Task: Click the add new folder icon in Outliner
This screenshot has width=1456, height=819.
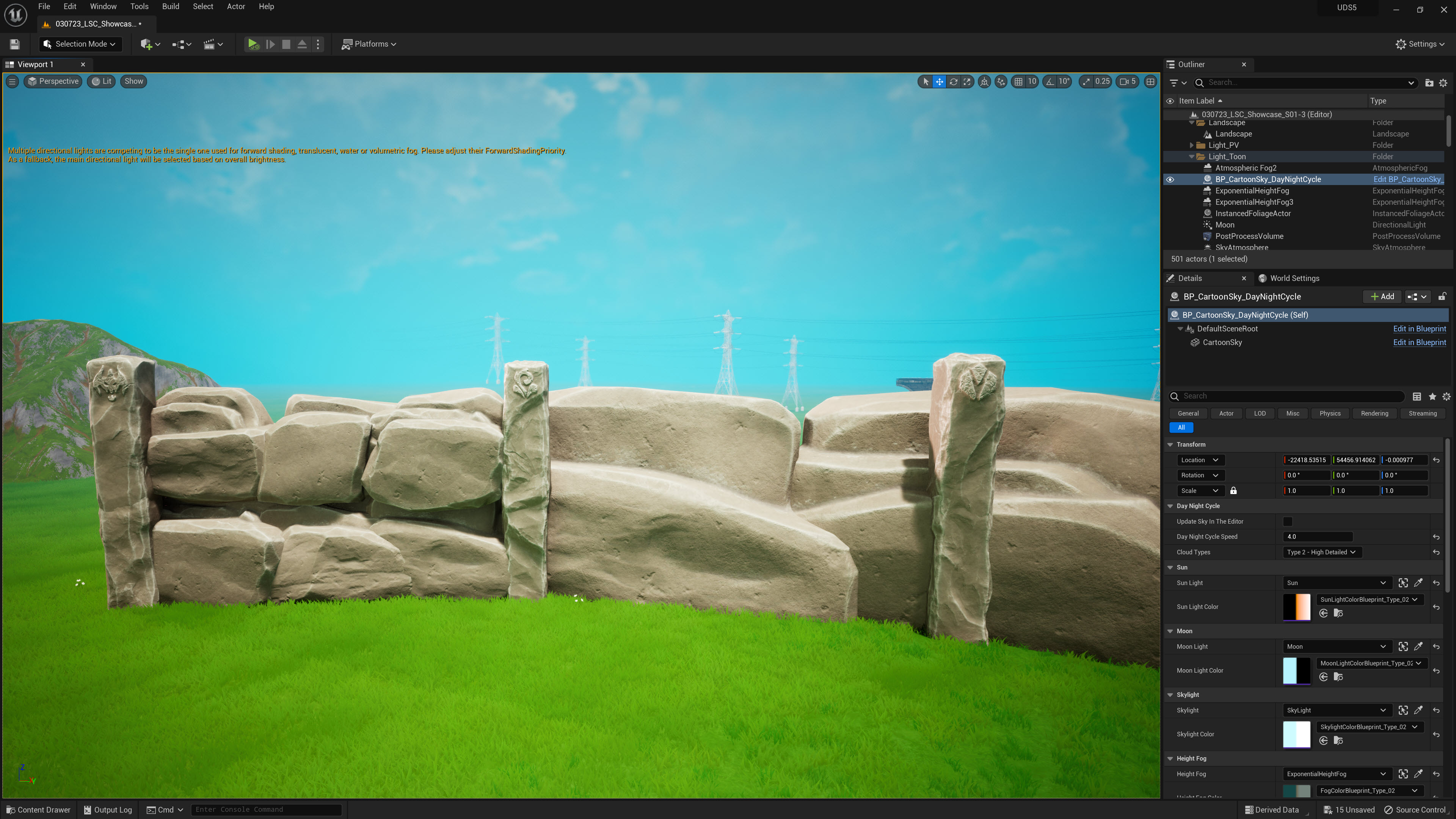Action: click(x=1429, y=83)
